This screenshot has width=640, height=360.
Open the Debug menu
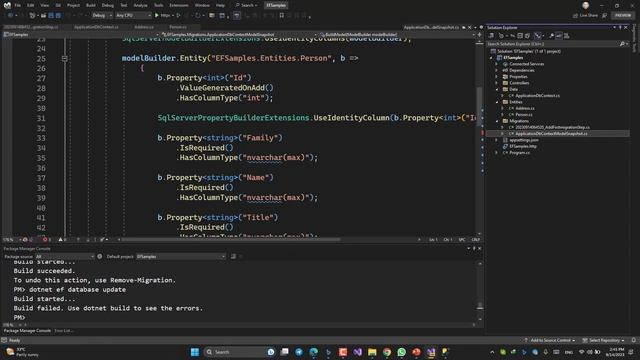(x=108, y=5)
